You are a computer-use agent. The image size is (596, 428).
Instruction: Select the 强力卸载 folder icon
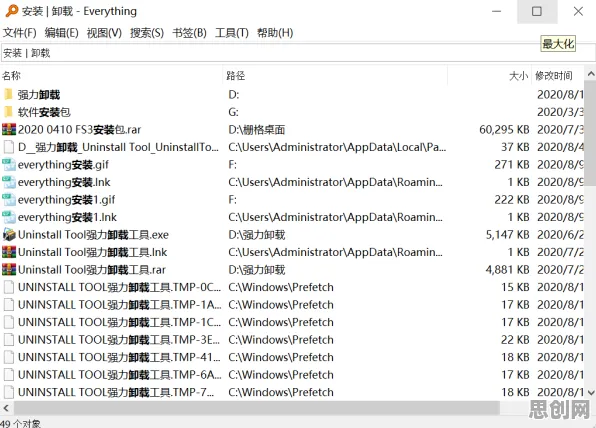pos(8,94)
